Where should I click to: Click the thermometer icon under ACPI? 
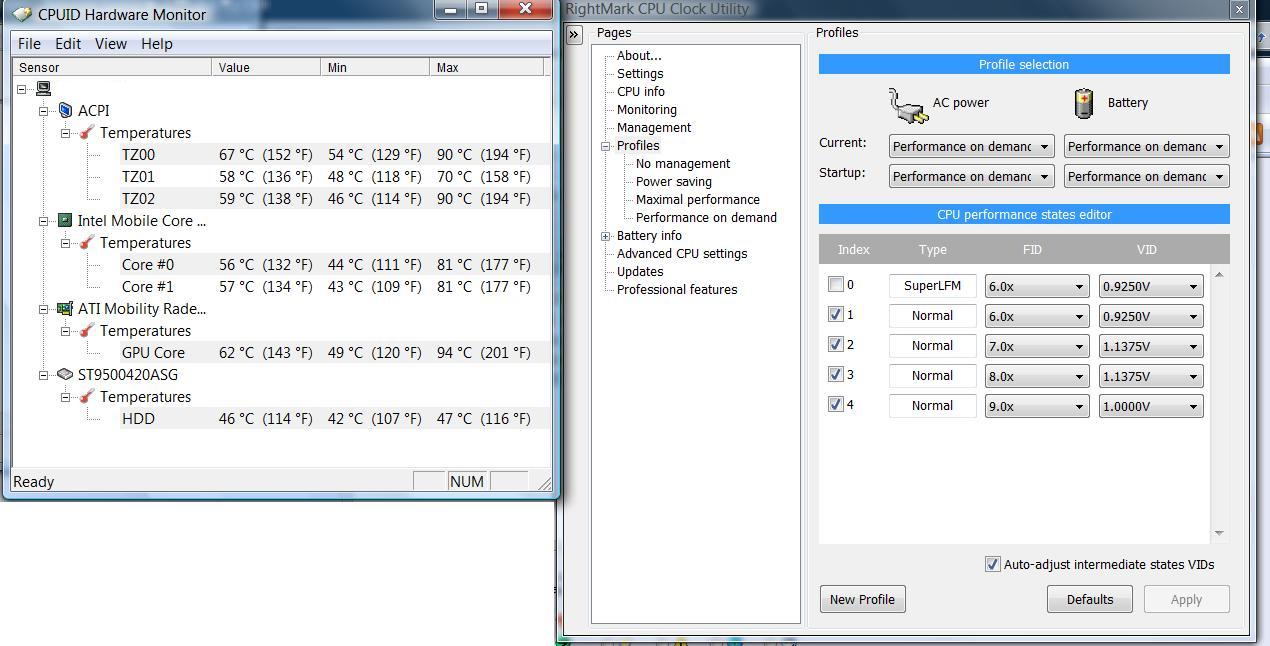click(87, 132)
